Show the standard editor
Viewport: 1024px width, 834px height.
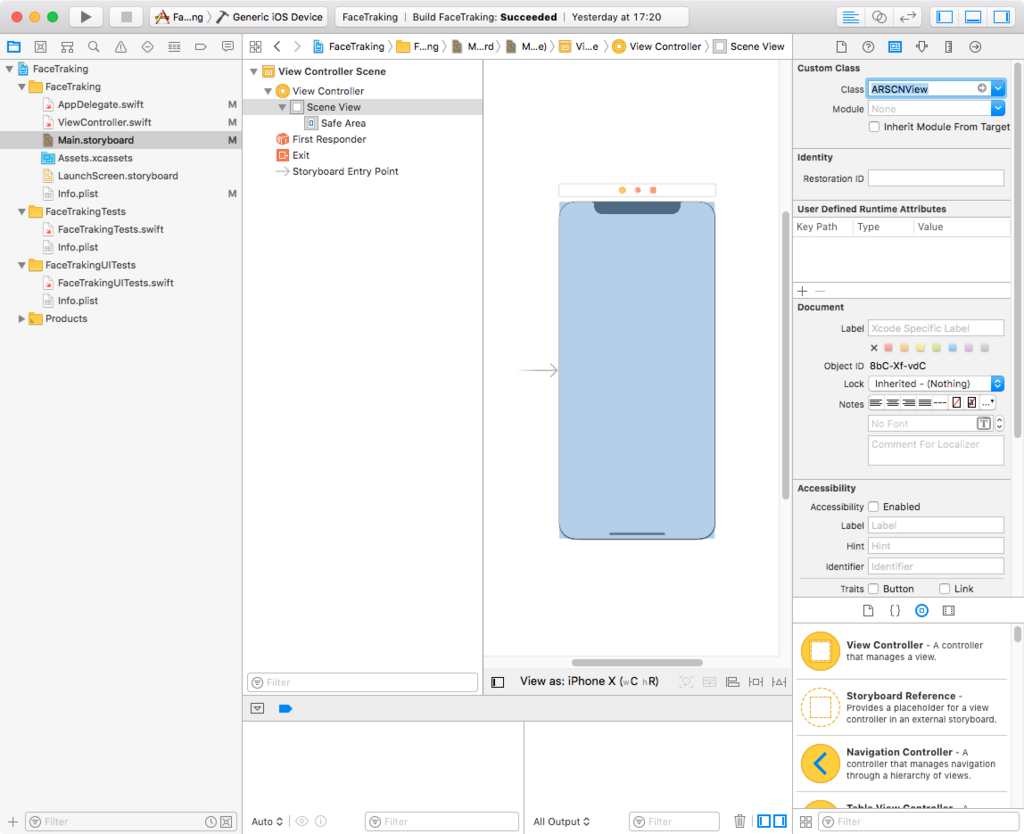[x=850, y=17]
